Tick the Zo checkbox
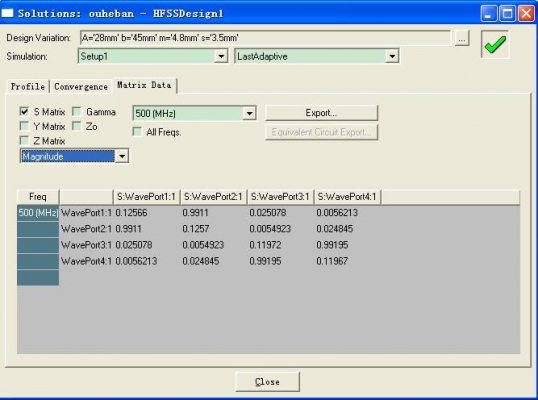Image resolution: width=538 pixels, height=400 pixels. (77, 126)
